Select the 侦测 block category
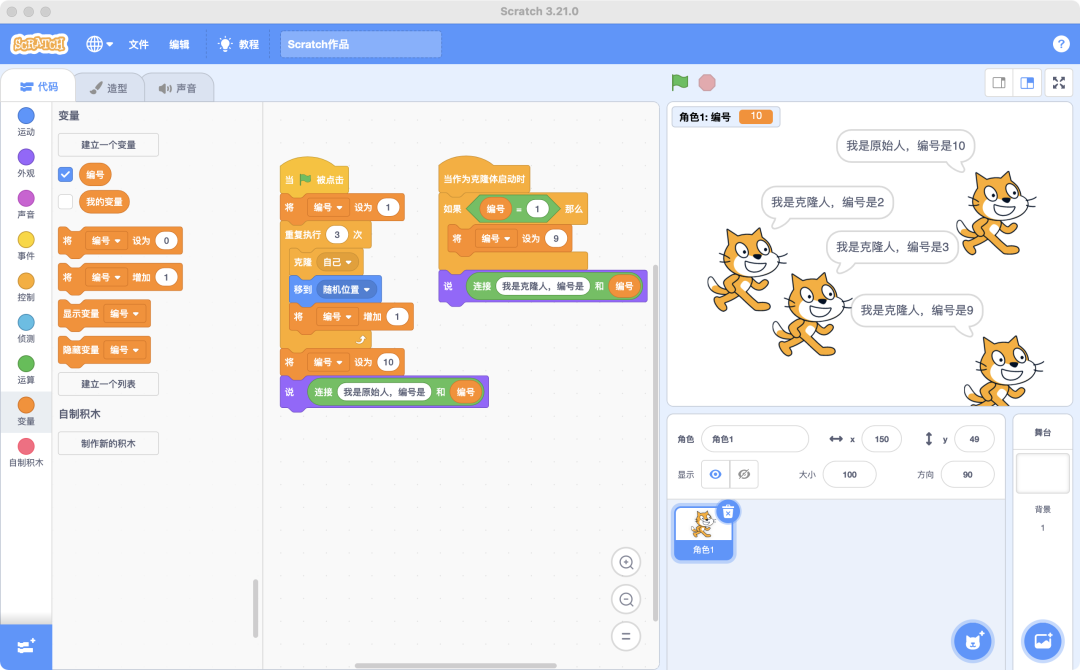This screenshot has width=1080, height=670. [x=26, y=328]
